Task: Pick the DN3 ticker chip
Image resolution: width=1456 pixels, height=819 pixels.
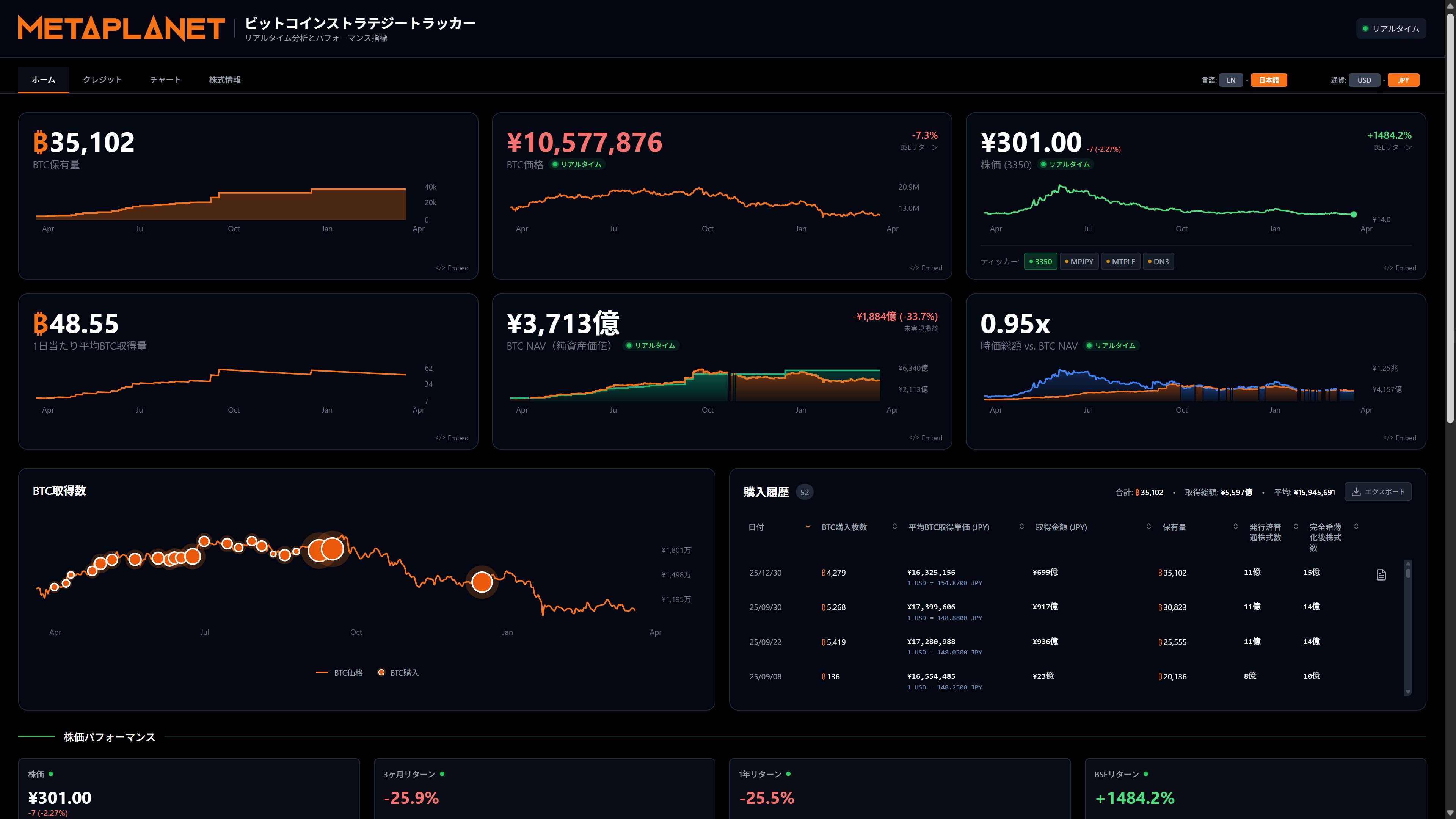Action: pos(1158,262)
